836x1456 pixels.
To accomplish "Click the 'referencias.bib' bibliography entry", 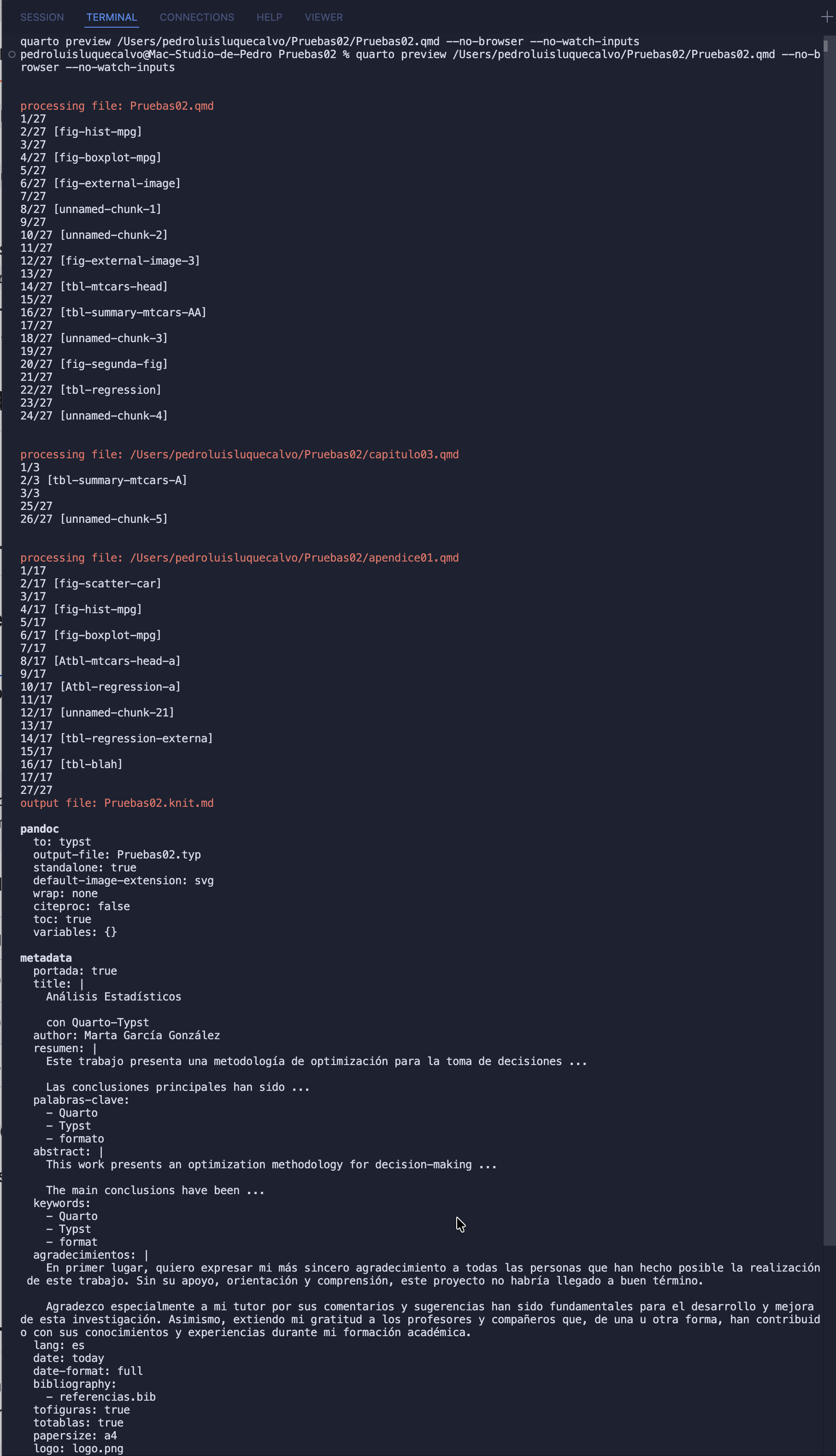I will 107,1397.
